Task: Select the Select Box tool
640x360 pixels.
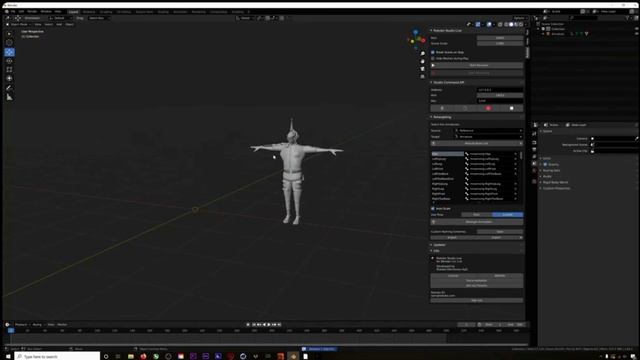Action: tap(9, 33)
